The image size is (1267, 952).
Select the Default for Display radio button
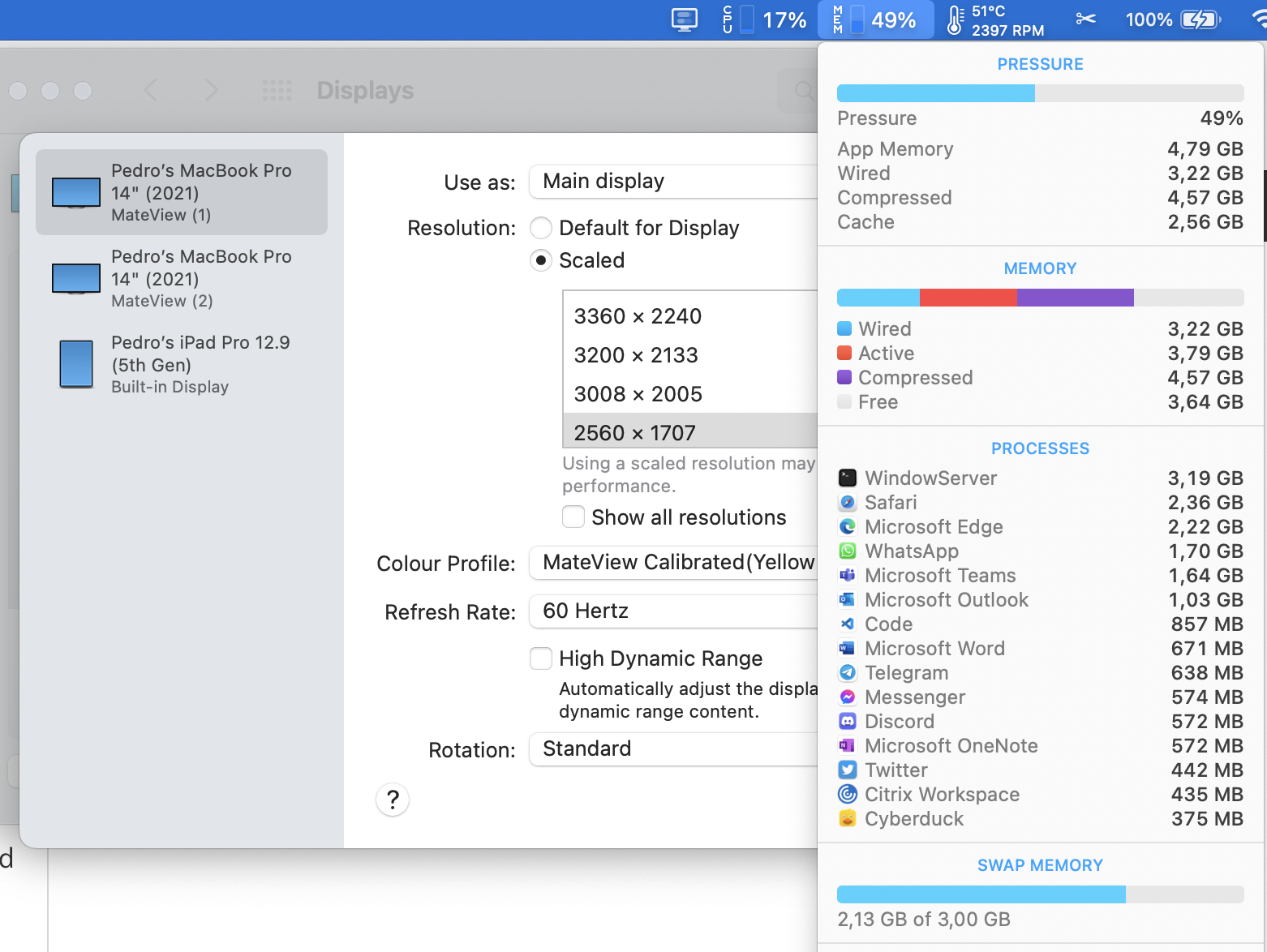541,228
